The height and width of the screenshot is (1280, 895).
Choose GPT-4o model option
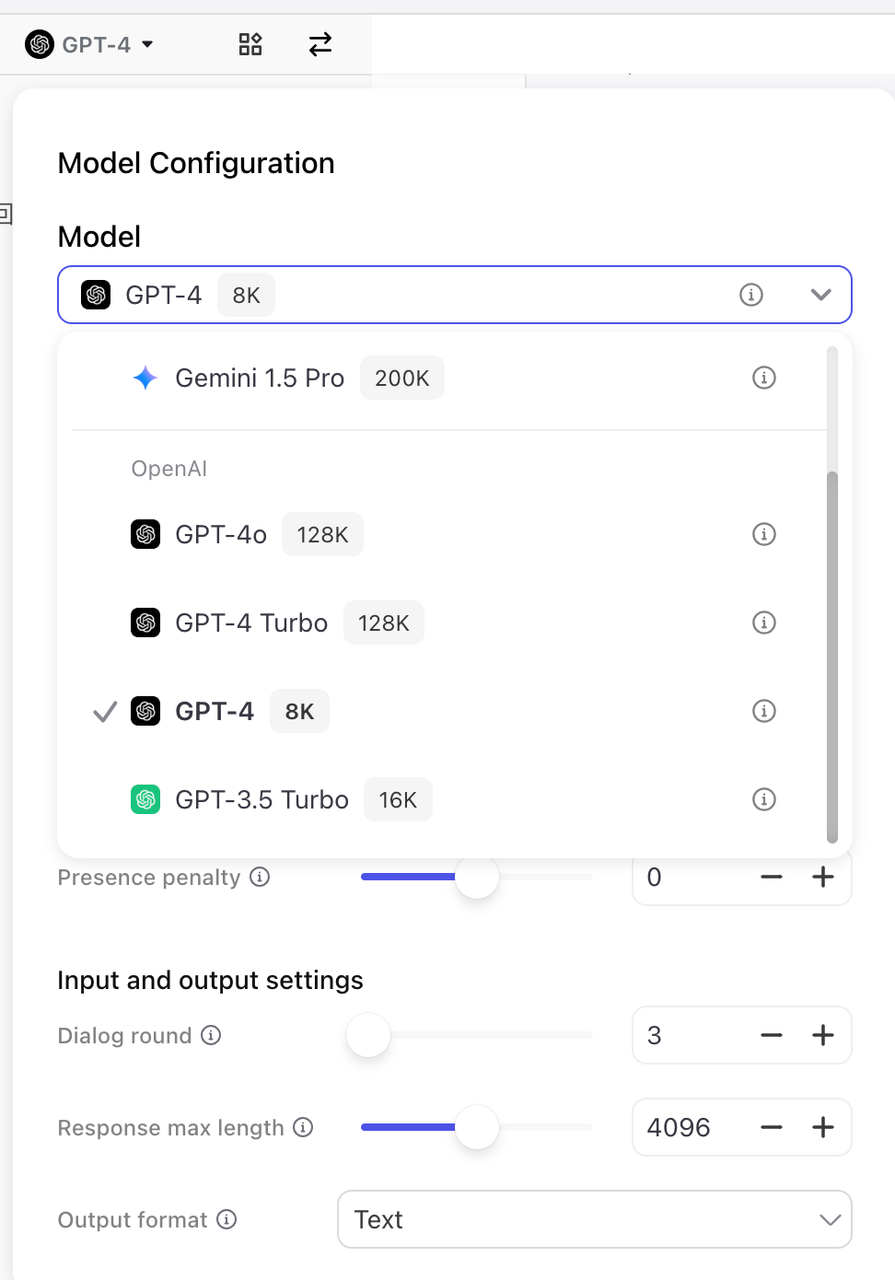pos(221,534)
